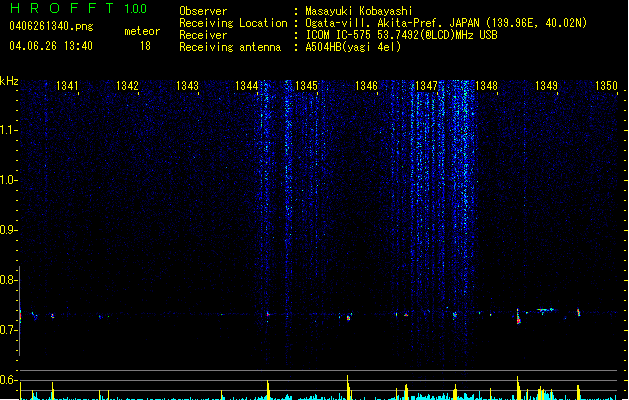The width and height of the screenshot is (629, 400).
Task: Click the date and time 04.06.26 13:40
Action: [51, 46]
